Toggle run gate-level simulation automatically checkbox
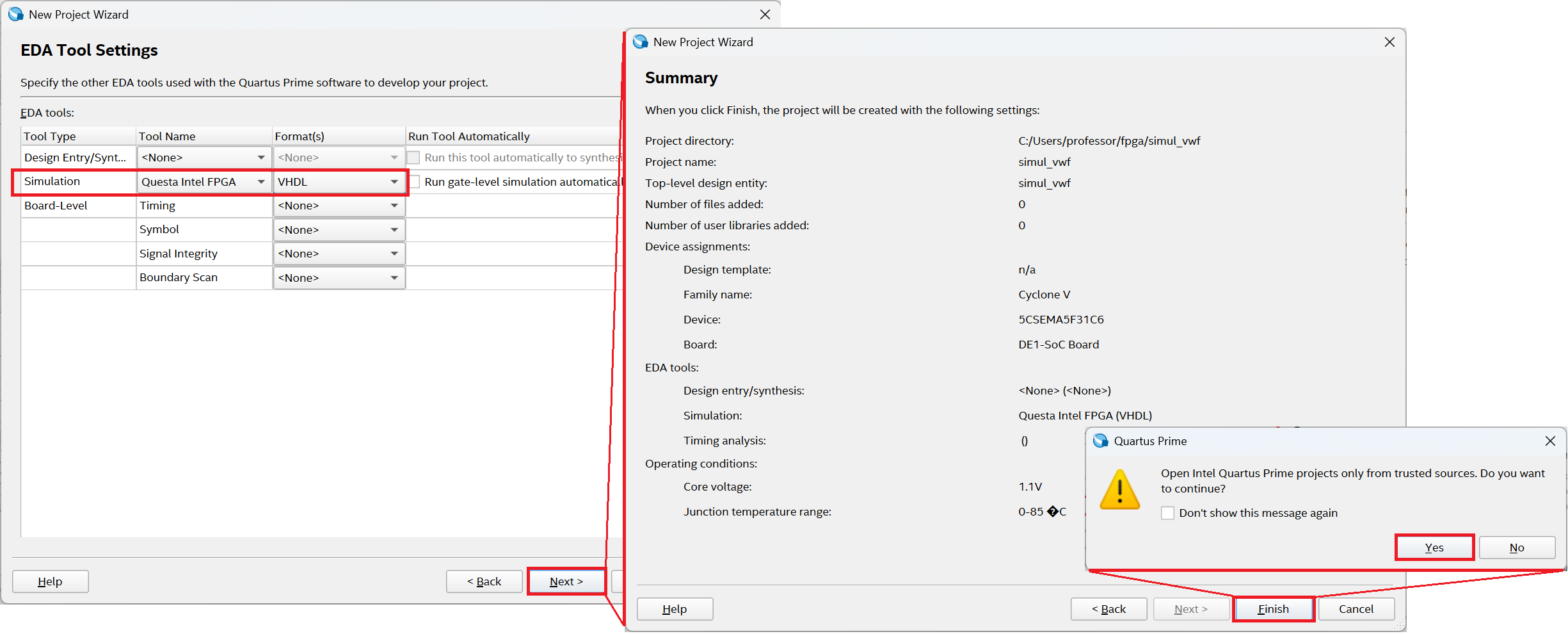This screenshot has width=1568, height=634. pos(414,183)
